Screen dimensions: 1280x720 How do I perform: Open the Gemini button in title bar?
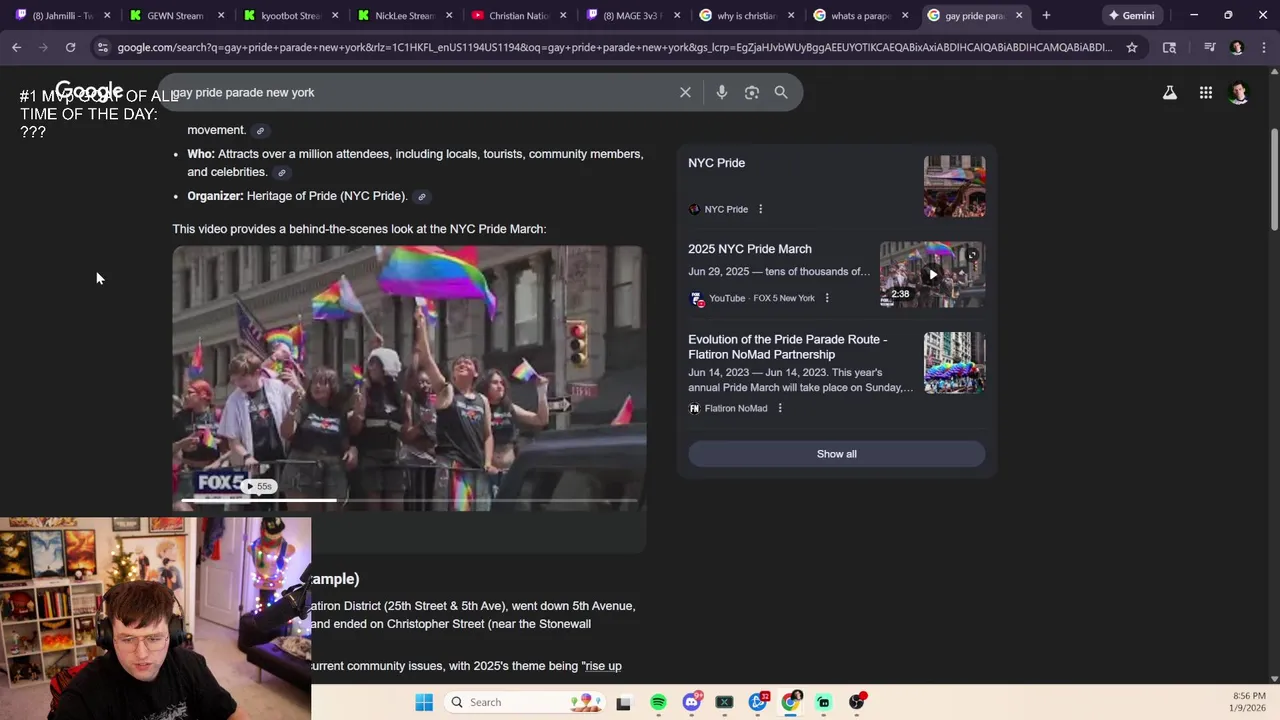click(x=1131, y=15)
